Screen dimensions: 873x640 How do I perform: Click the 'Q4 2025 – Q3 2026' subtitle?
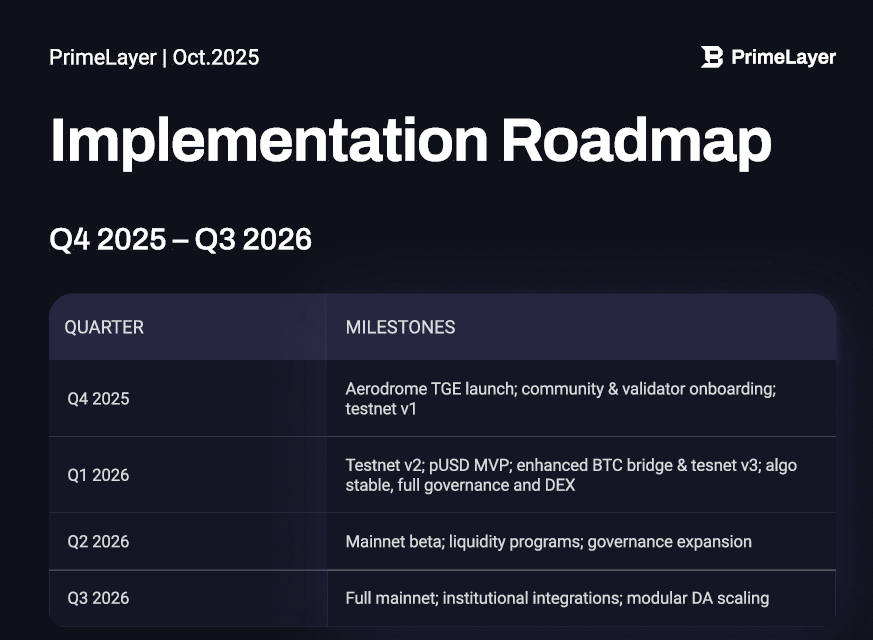180,239
